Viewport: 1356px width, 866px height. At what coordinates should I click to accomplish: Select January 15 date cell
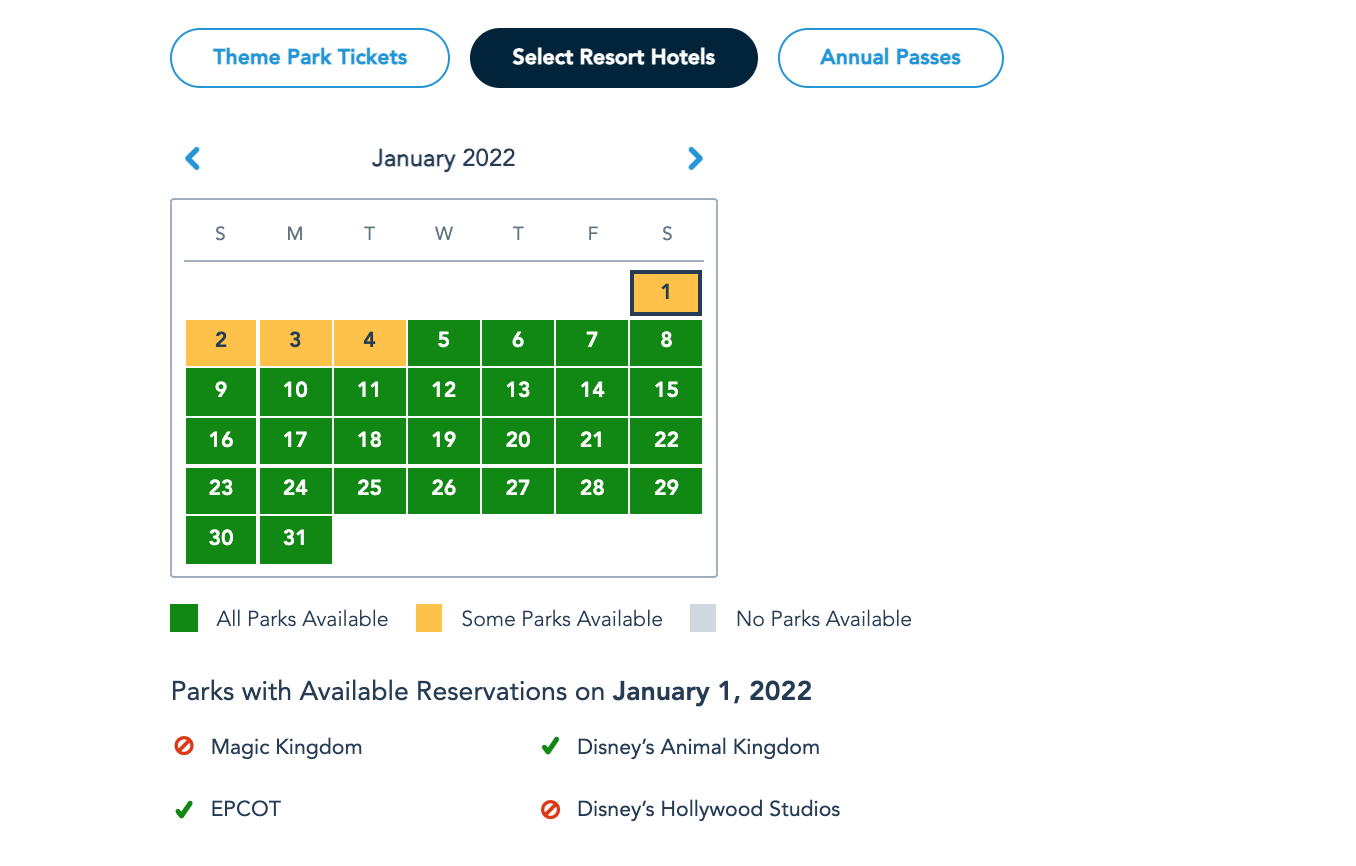pos(666,391)
